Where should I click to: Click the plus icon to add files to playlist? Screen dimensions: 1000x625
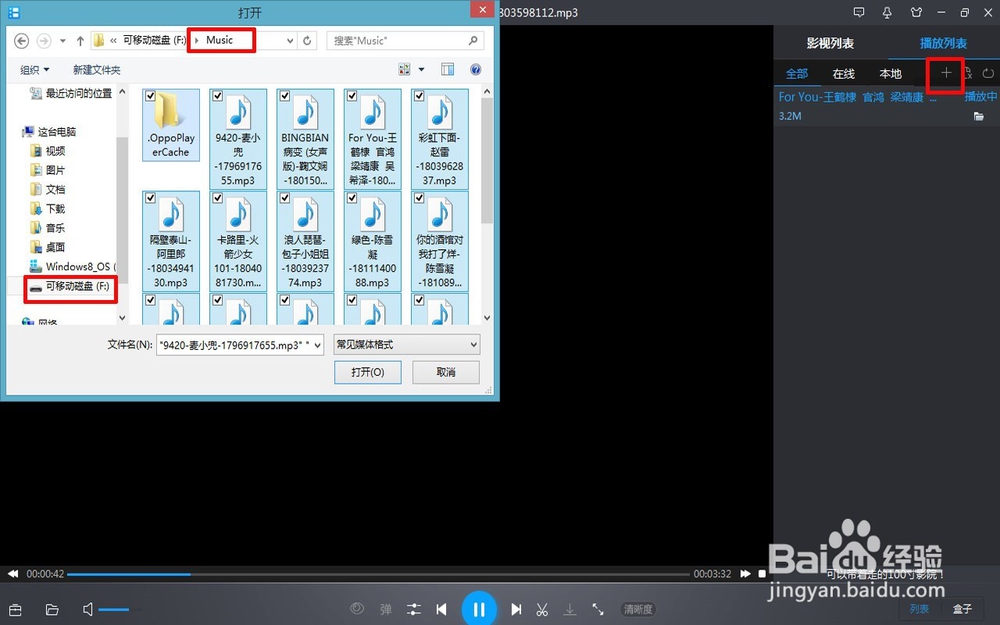(946, 73)
